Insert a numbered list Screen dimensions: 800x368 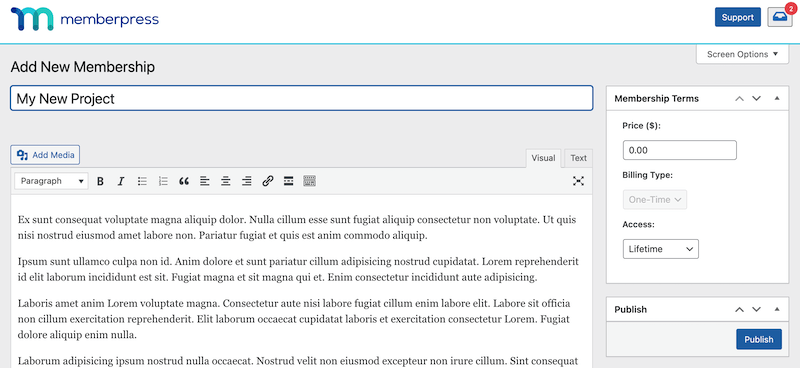coord(163,181)
